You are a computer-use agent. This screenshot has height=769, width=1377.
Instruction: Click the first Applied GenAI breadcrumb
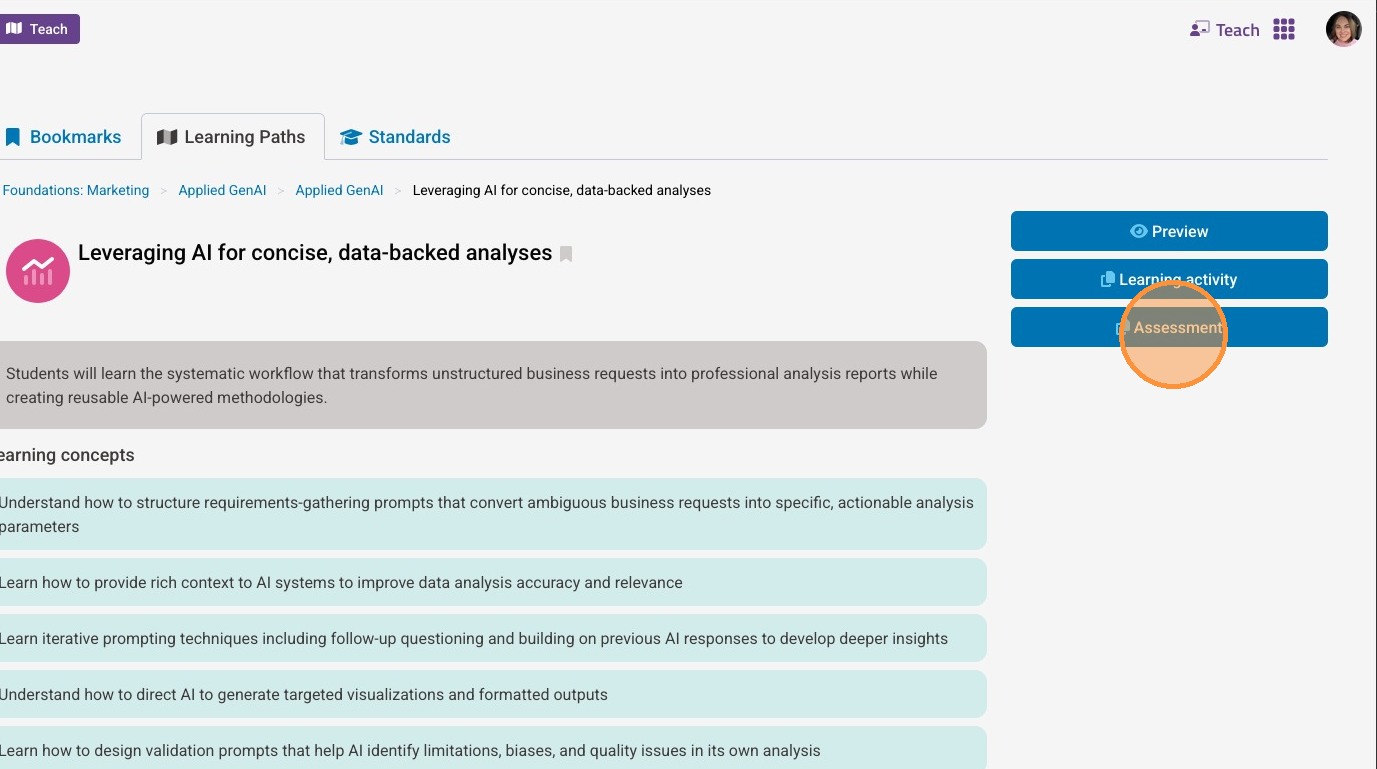point(222,190)
